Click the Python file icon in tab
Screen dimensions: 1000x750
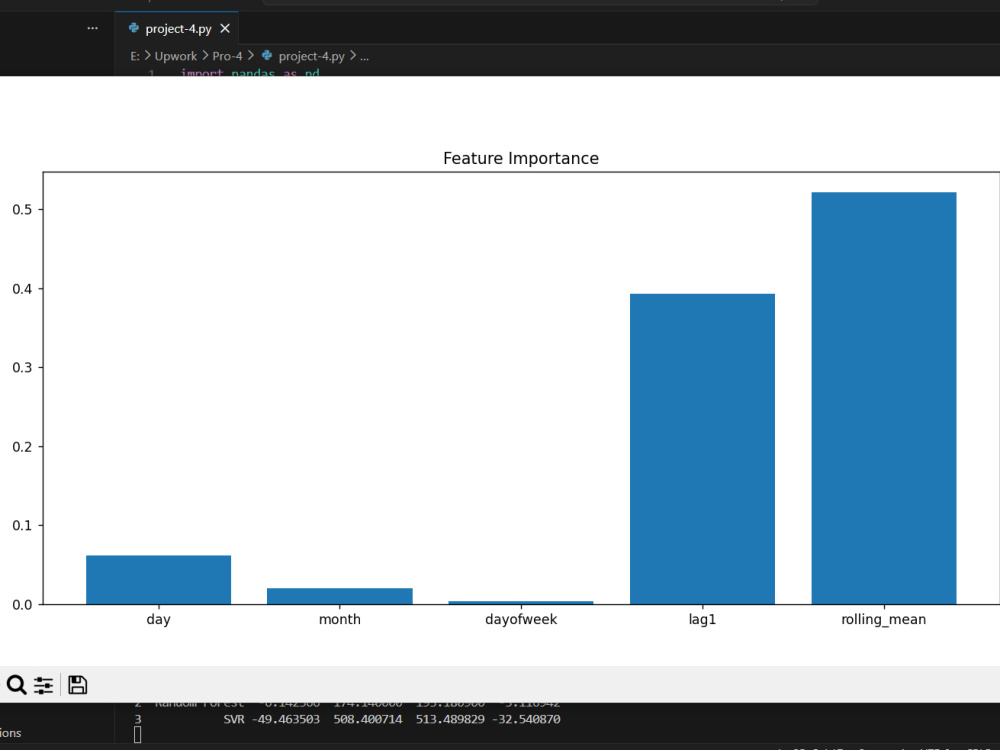[134, 28]
